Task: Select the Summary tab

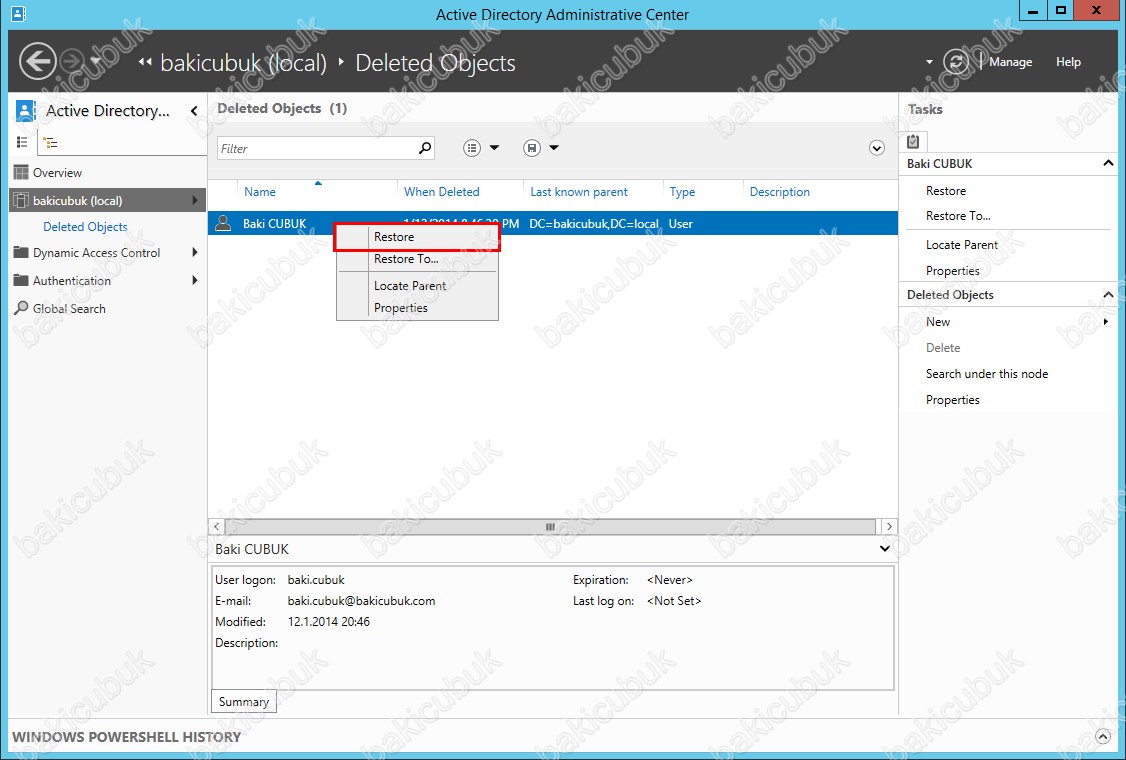Action: [243, 702]
